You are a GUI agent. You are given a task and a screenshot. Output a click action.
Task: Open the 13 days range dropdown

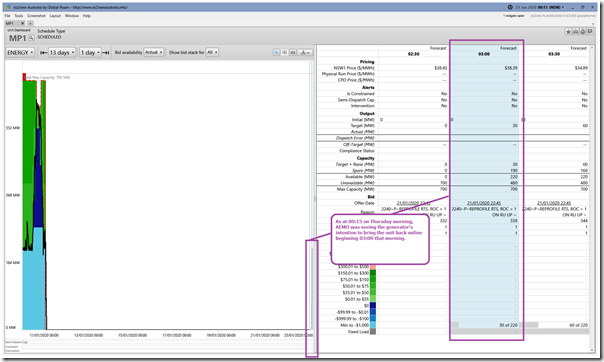(x=62, y=52)
